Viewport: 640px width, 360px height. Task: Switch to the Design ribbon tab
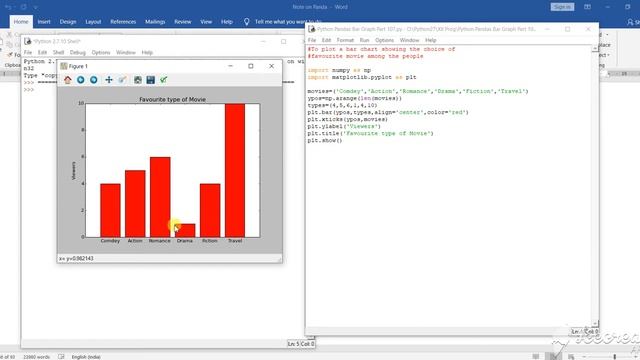[68, 22]
